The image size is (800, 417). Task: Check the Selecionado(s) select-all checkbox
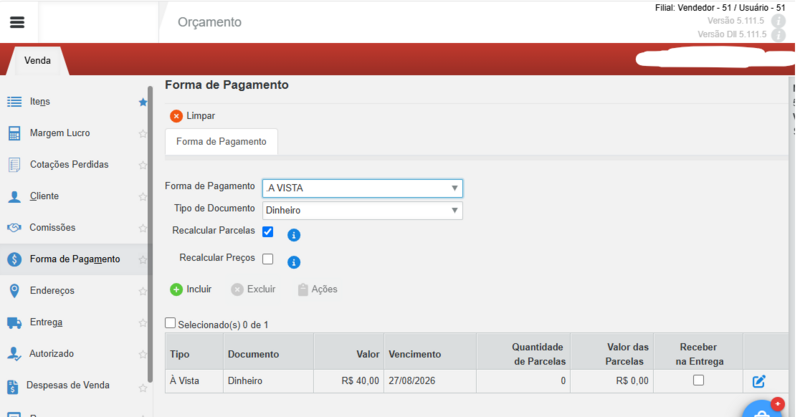click(x=170, y=323)
